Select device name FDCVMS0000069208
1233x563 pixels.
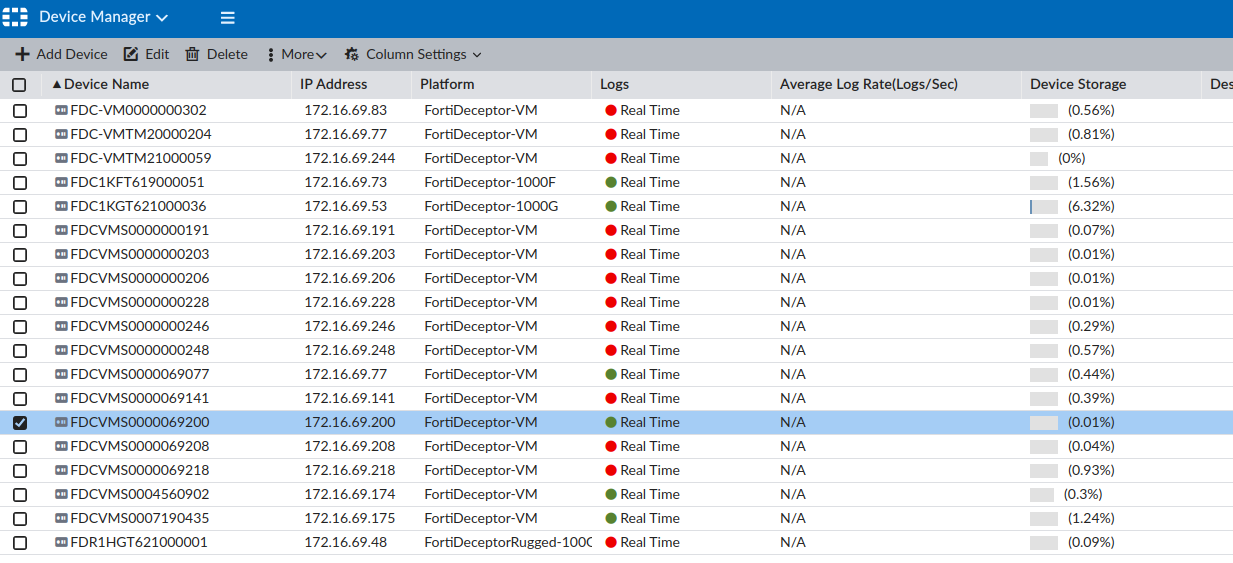(x=140, y=446)
